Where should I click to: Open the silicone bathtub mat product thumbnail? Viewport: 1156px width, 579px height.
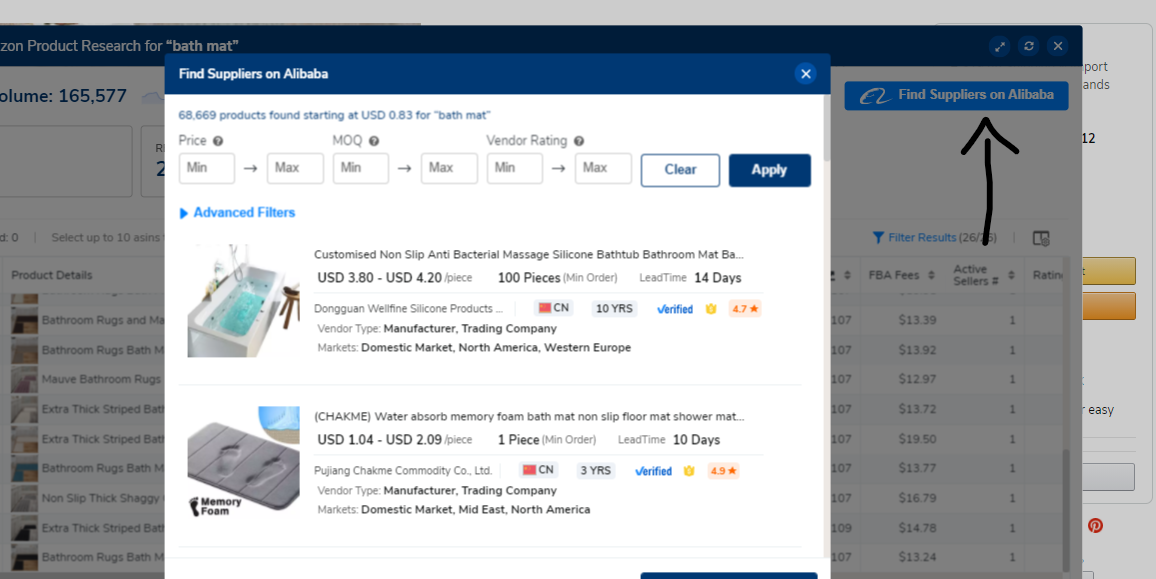point(243,301)
